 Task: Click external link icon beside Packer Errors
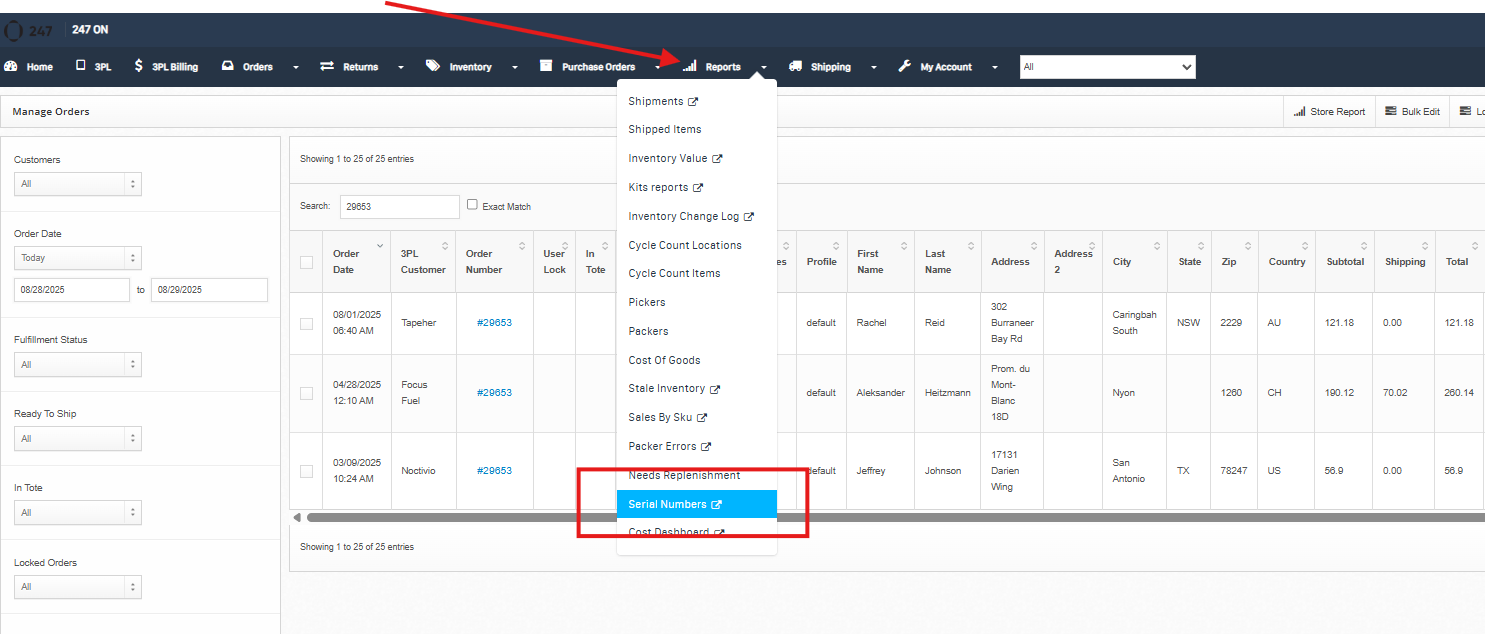coord(706,447)
